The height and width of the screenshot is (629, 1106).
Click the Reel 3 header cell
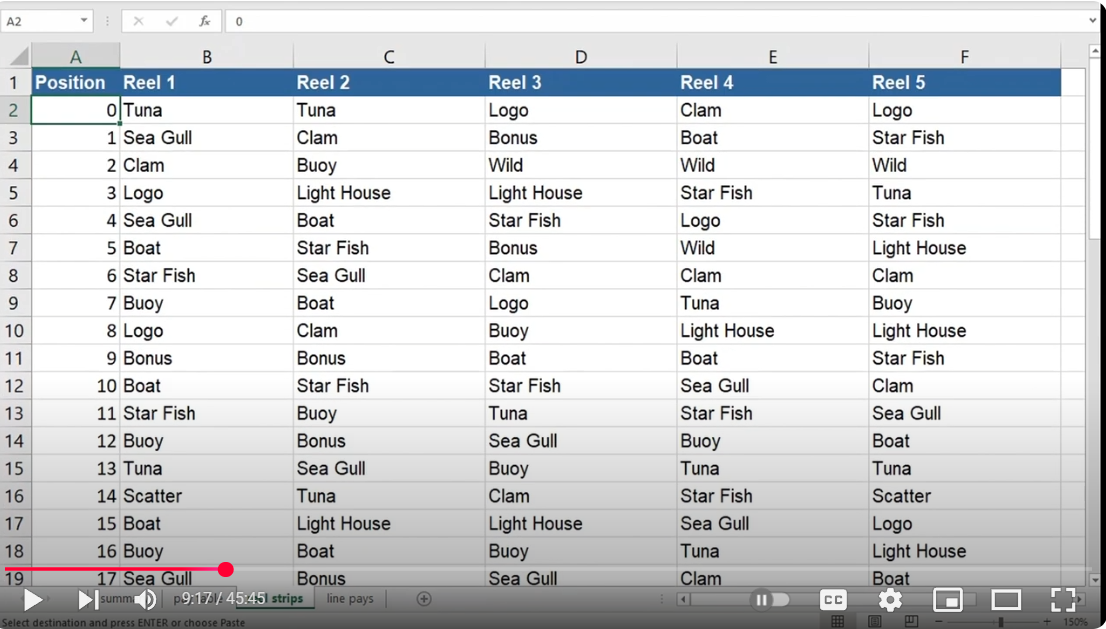point(580,83)
